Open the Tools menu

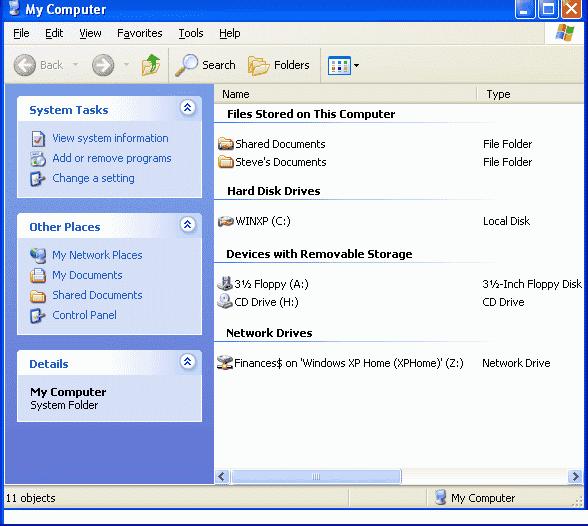(190, 33)
